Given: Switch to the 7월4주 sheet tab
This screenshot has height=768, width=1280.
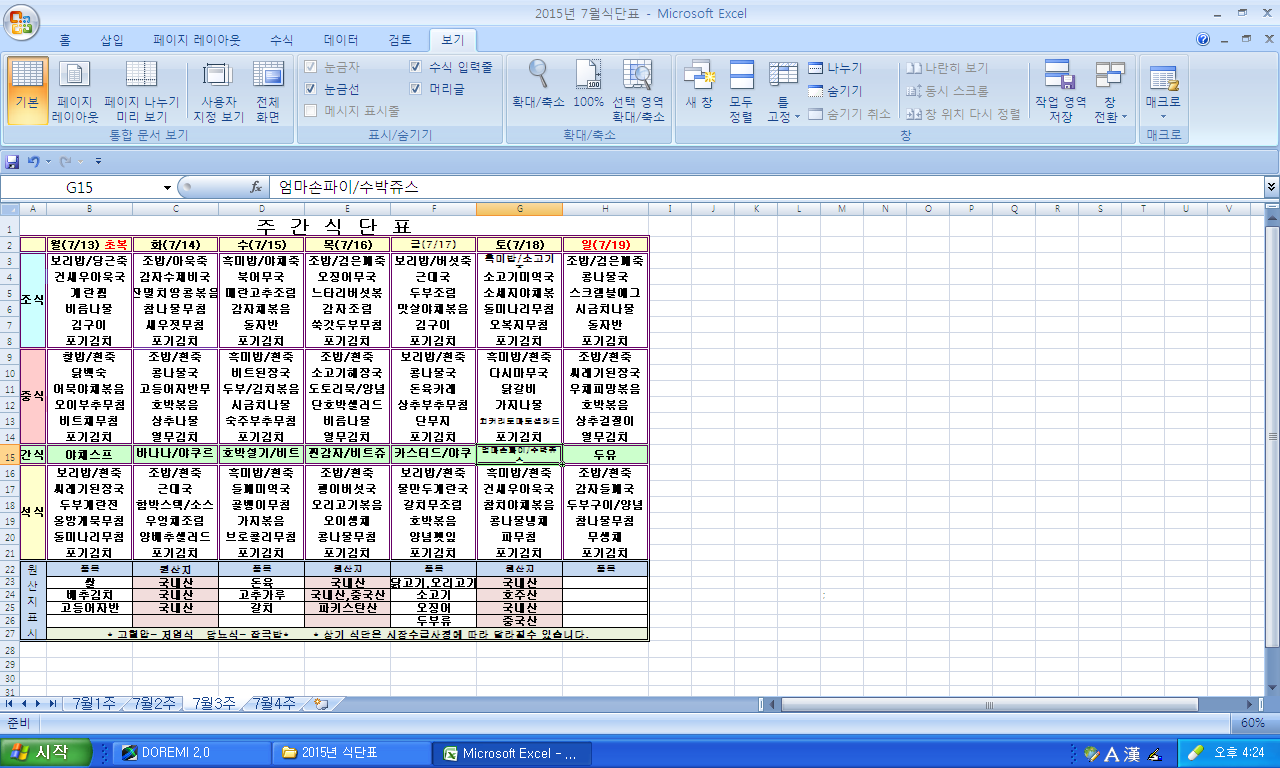Looking at the screenshot, I should coord(273,703).
